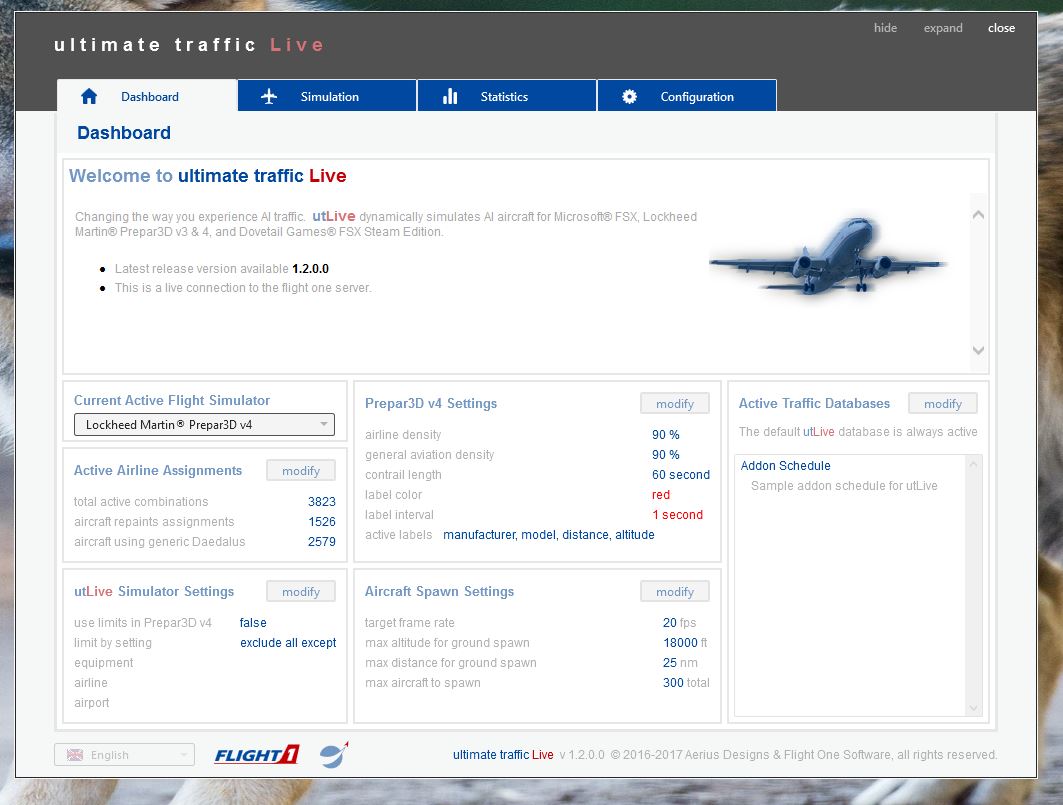Open the Current Active Flight Simulator dropdown

[204, 425]
